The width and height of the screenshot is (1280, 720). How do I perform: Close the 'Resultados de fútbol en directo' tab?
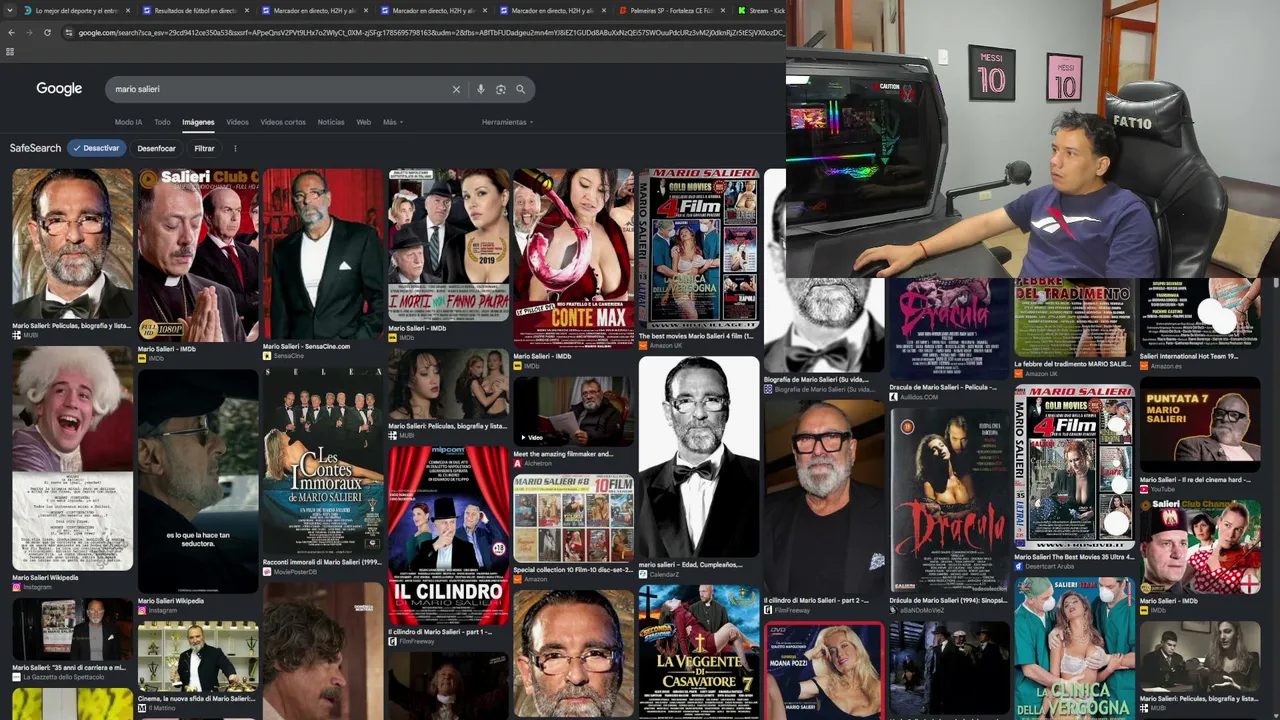(246, 10)
